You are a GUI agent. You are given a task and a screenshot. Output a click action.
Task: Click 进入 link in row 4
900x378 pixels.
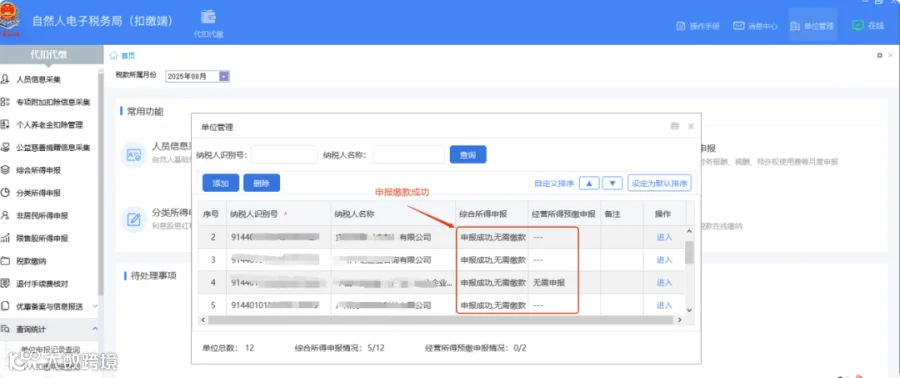664,282
